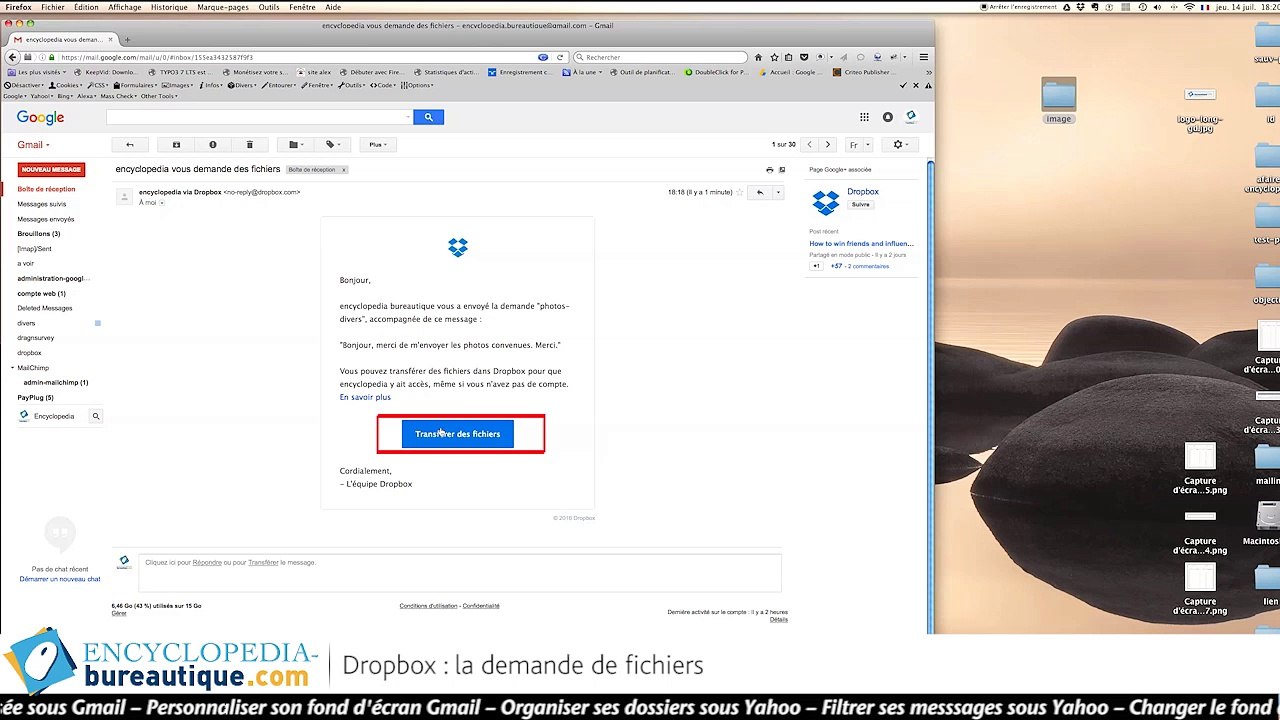1280x720 pixels.
Task: Open the Labels tag dropdown
Action: tap(332, 145)
